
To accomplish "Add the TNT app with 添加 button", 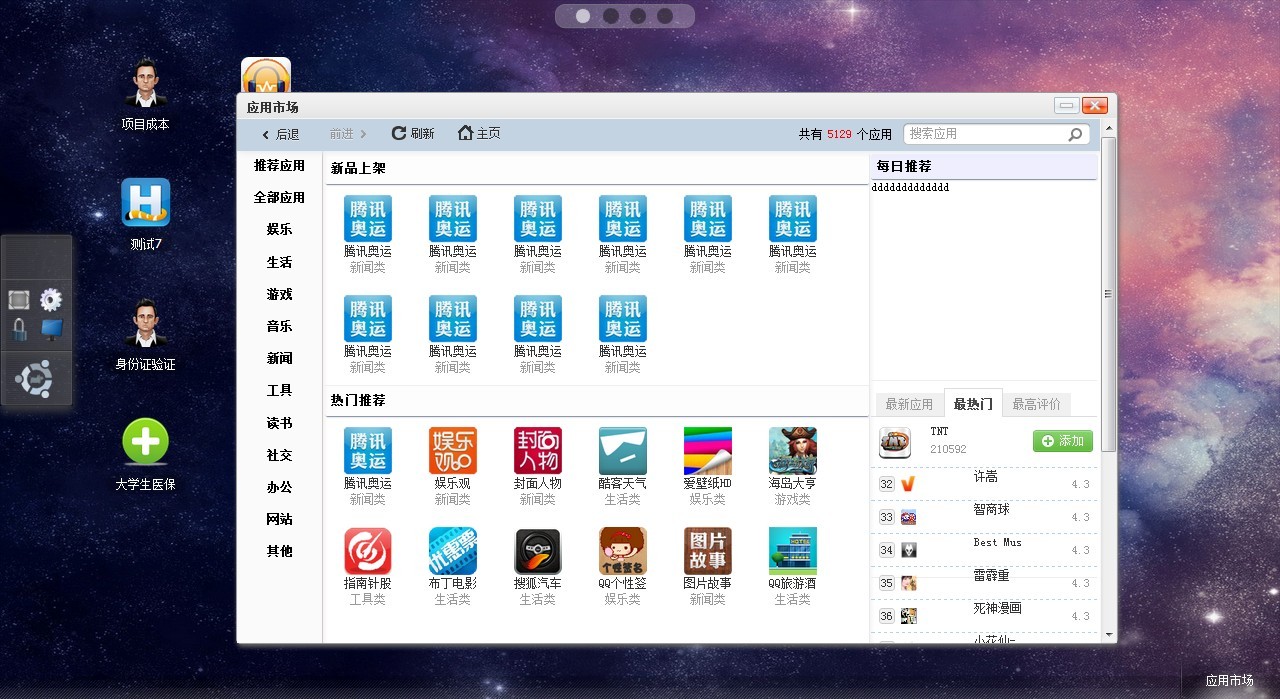I will [x=1062, y=441].
